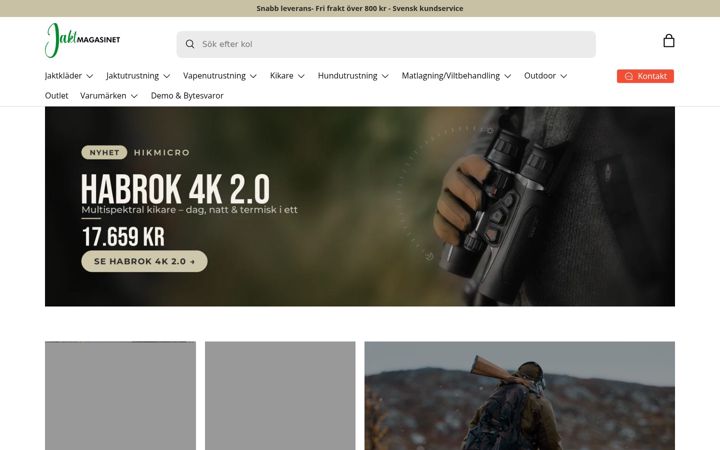Image resolution: width=720 pixels, height=450 pixels.
Task: Open Demo & Bytesvaror link
Action: click(x=187, y=96)
